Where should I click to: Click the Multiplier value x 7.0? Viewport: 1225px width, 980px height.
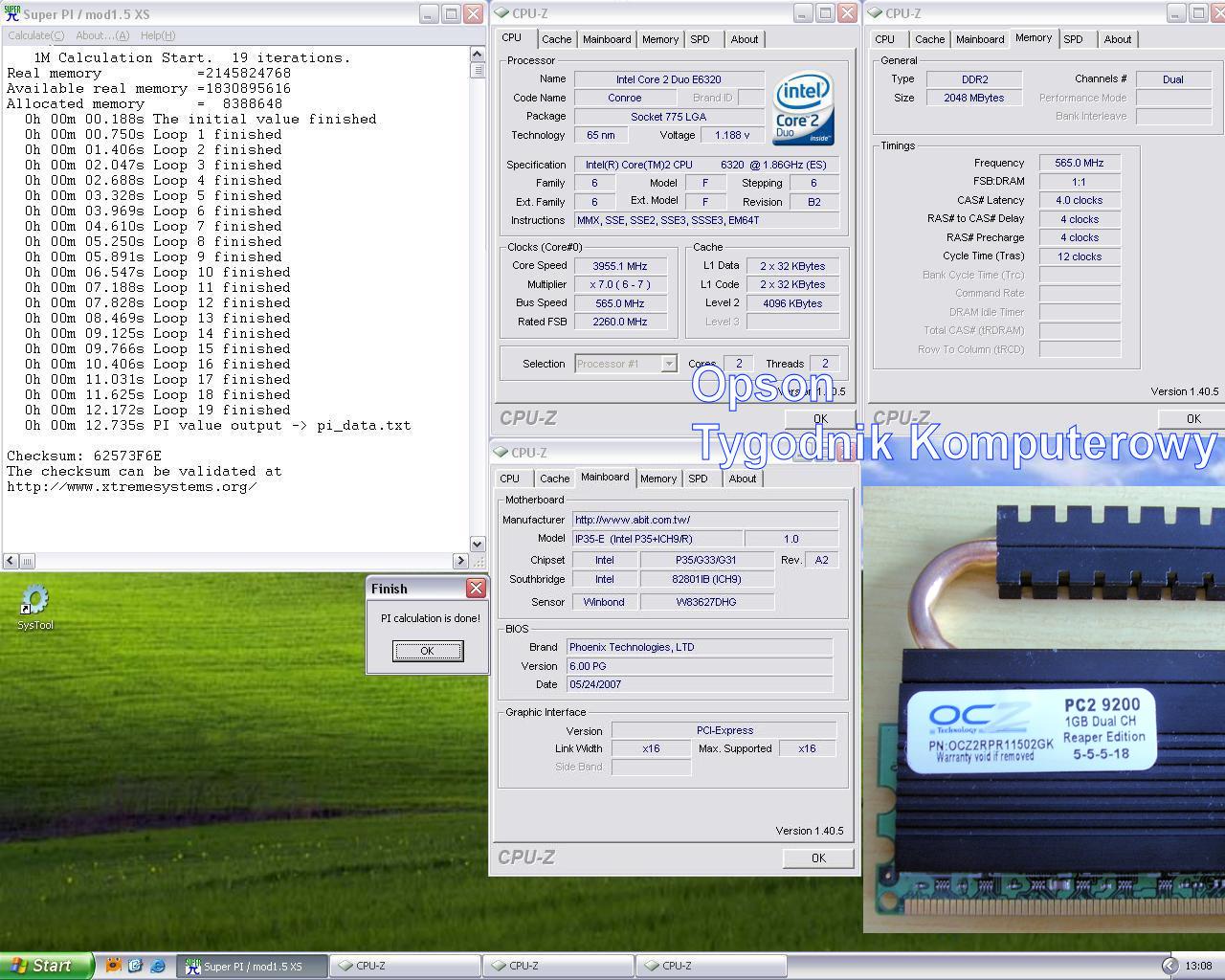click(620, 284)
